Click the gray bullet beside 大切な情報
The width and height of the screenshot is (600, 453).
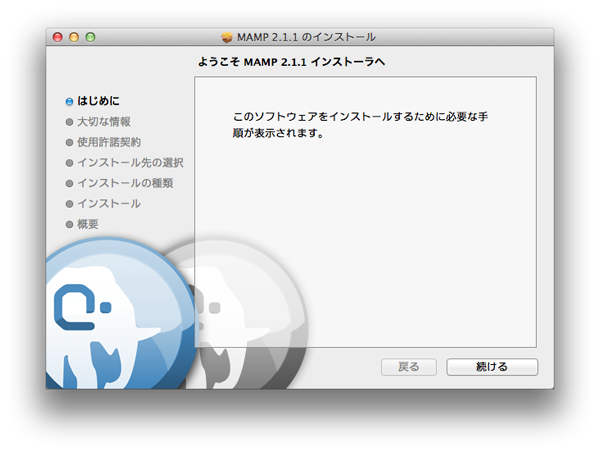pos(69,122)
